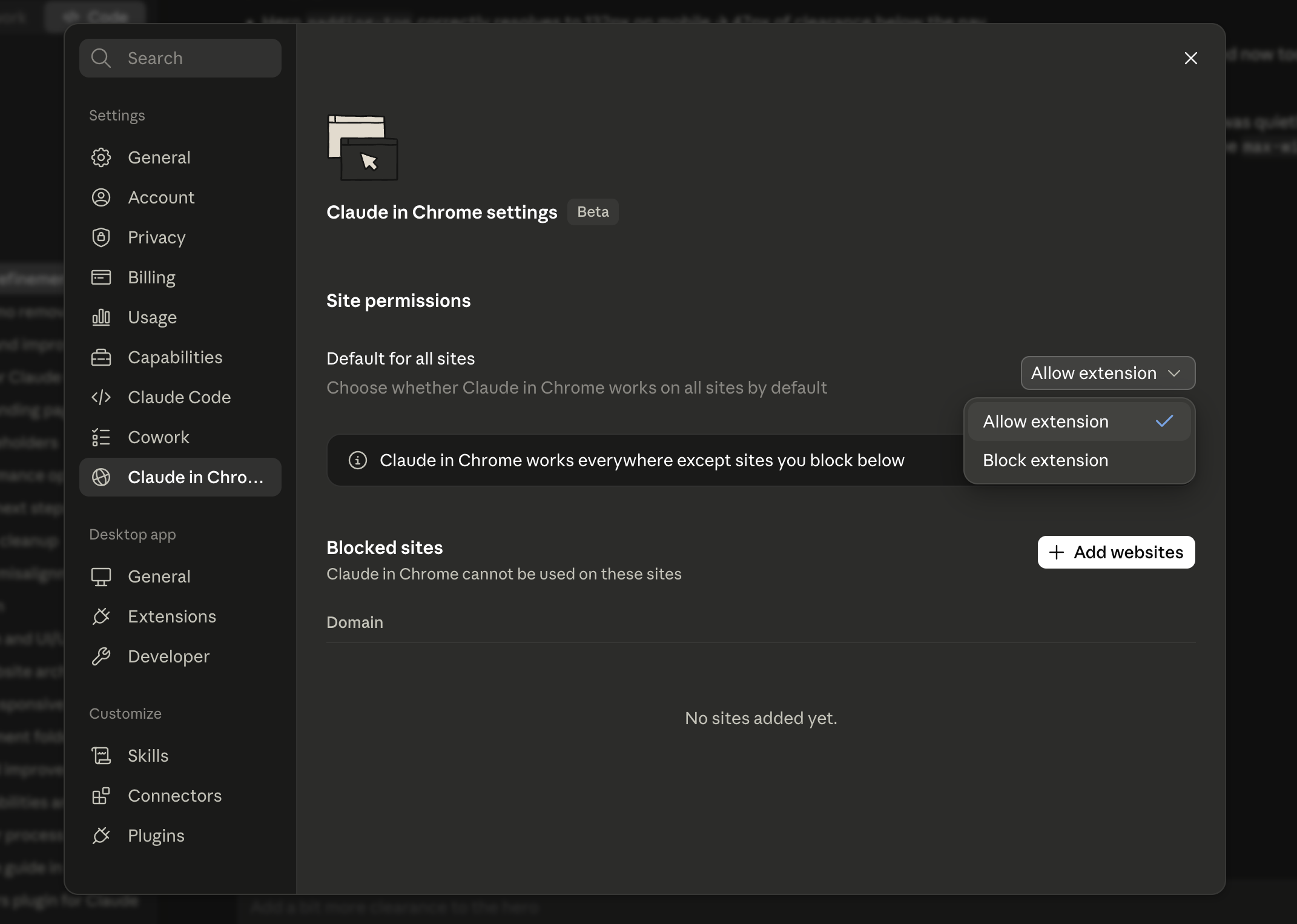Select the Claude Code settings item

180,397
